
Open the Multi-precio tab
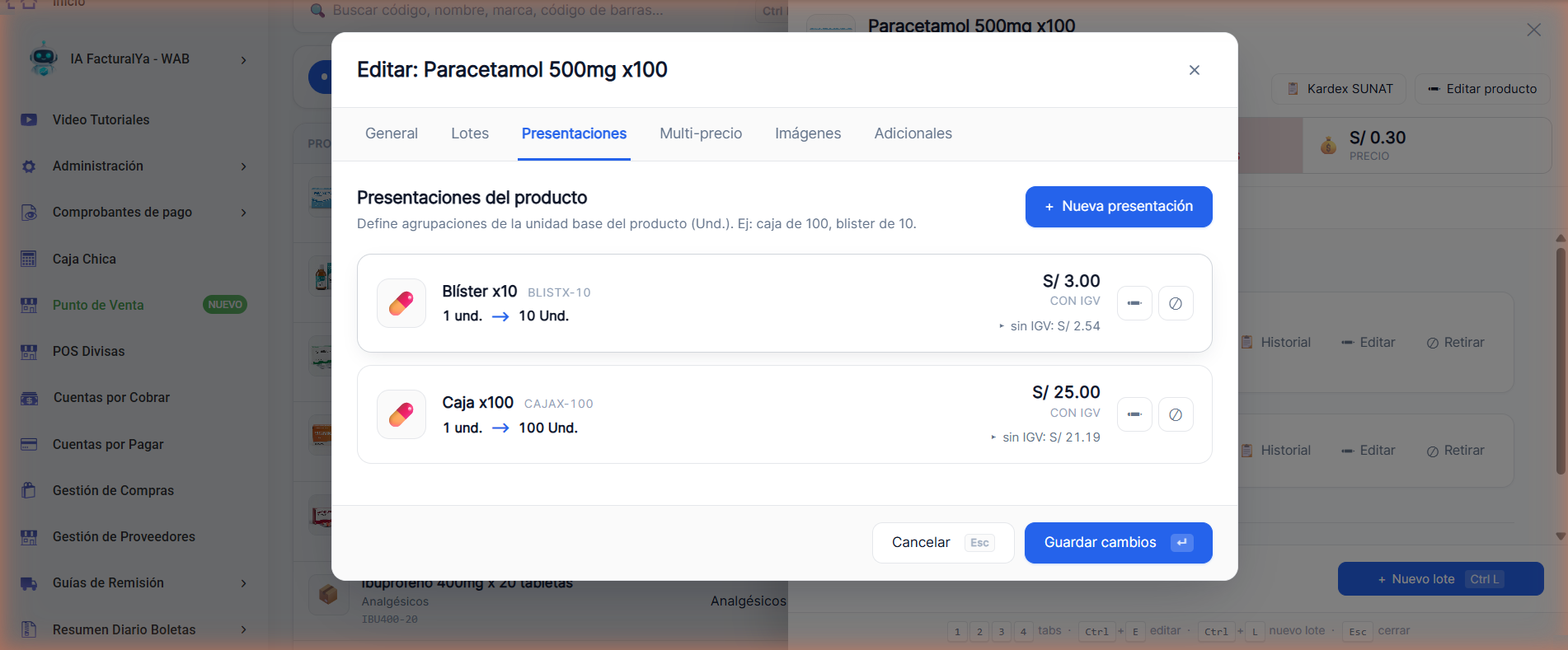pyautogui.click(x=701, y=133)
